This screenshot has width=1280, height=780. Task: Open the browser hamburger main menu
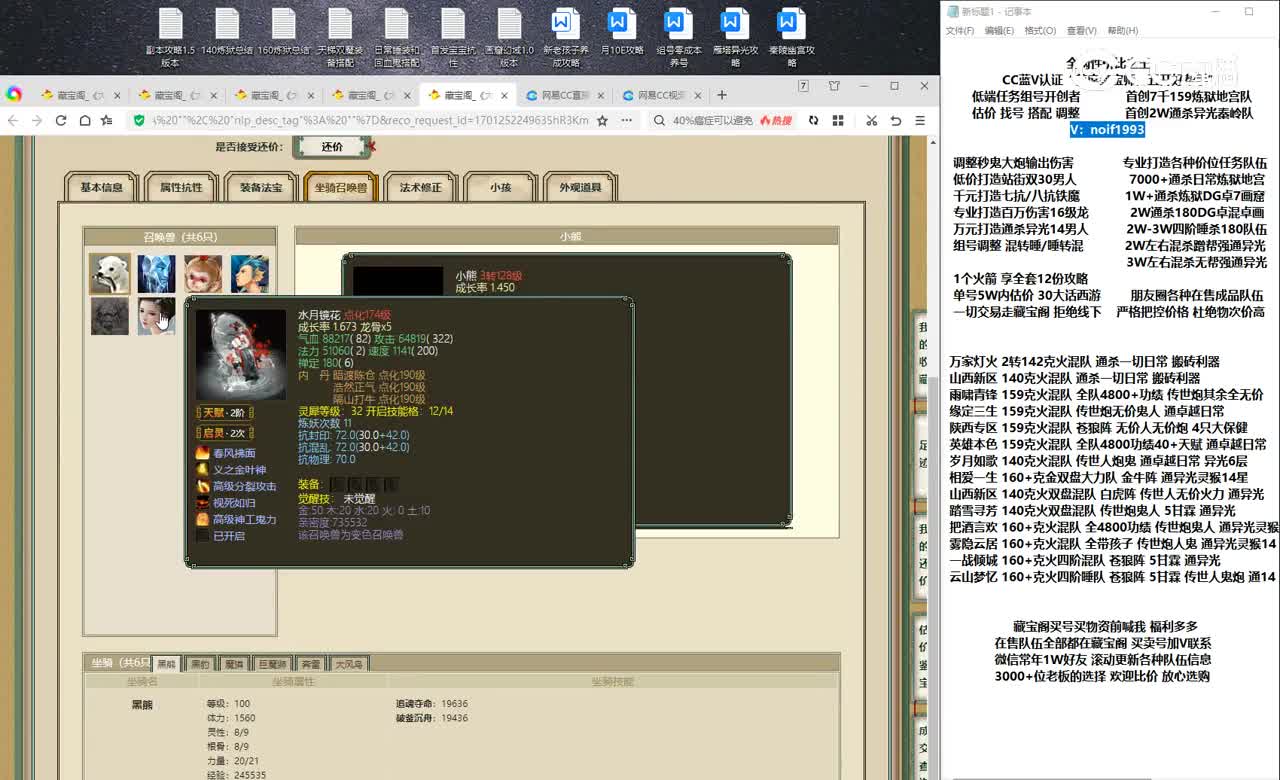(x=920, y=120)
